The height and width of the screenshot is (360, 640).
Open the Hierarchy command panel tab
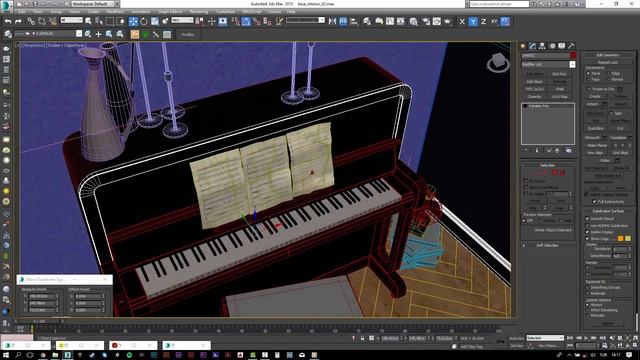tap(542, 46)
